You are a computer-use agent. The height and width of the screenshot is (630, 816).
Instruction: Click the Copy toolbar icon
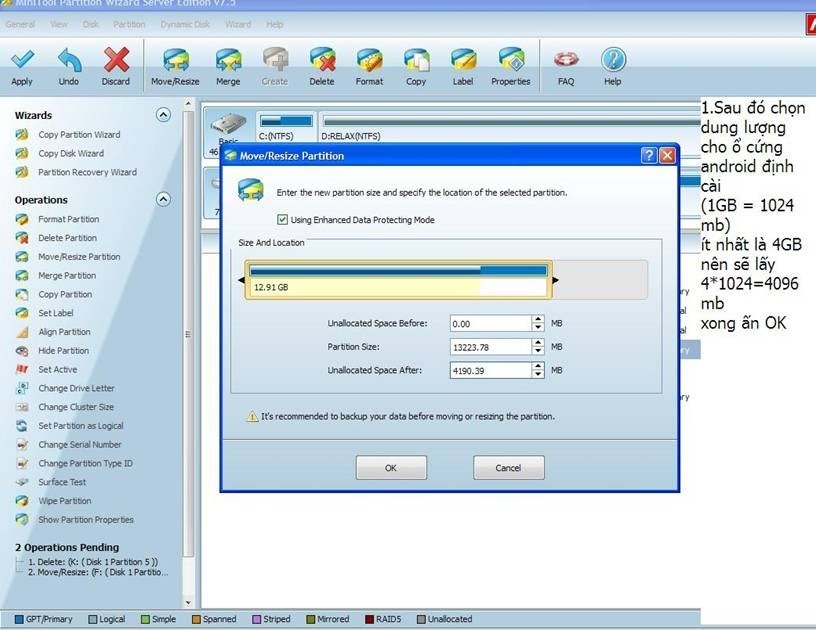416,60
